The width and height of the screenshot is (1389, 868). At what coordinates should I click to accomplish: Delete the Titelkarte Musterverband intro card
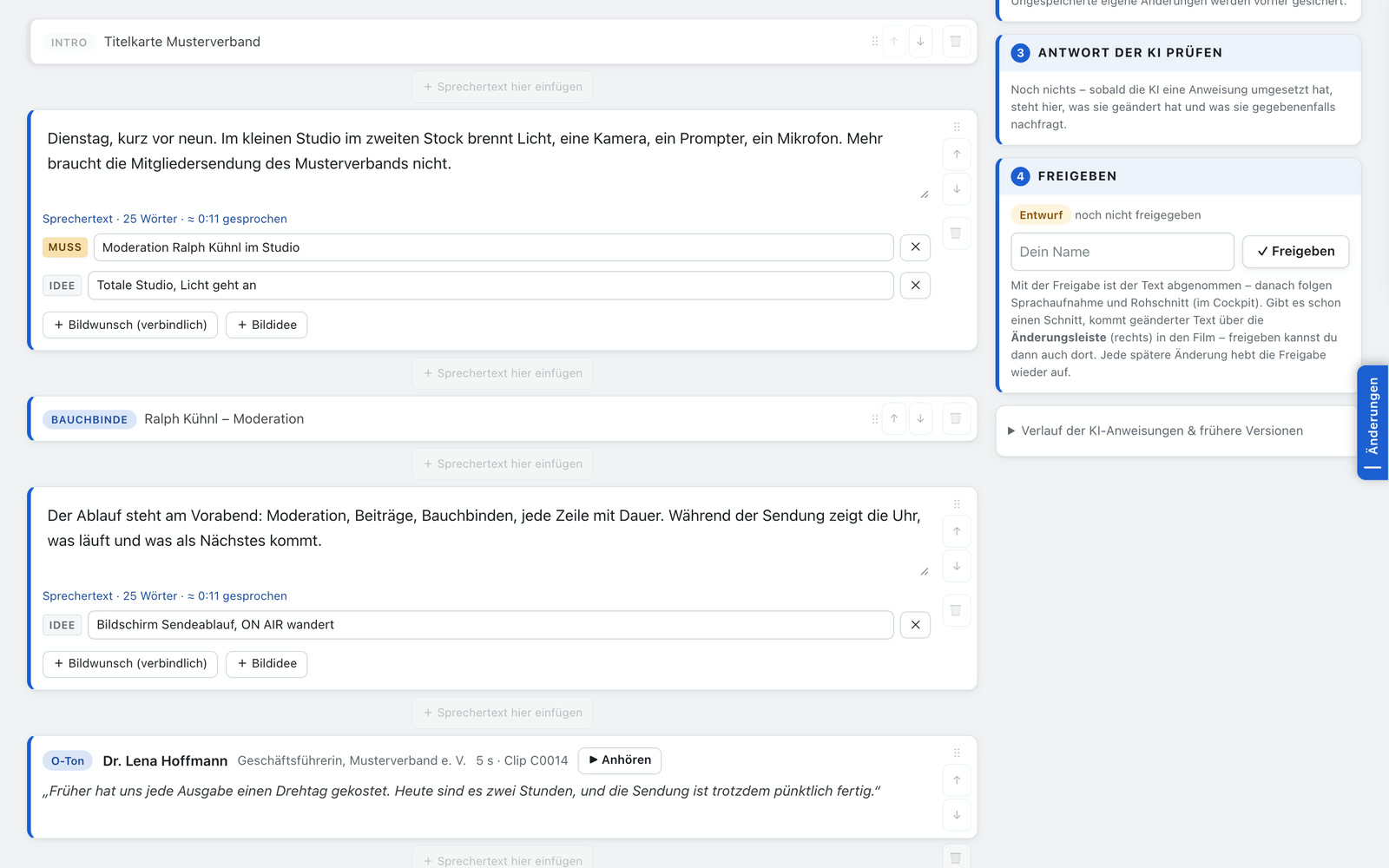[956, 42]
